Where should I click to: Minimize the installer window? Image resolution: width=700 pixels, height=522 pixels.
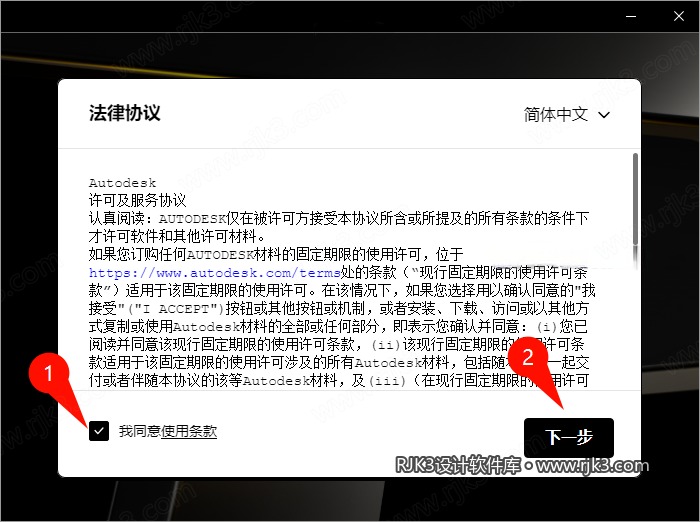point(631,17)
